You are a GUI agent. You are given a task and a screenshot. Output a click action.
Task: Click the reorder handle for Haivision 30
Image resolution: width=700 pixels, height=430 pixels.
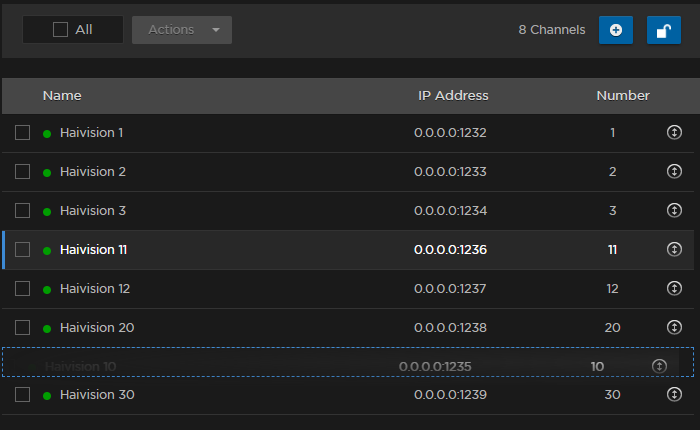674,394
